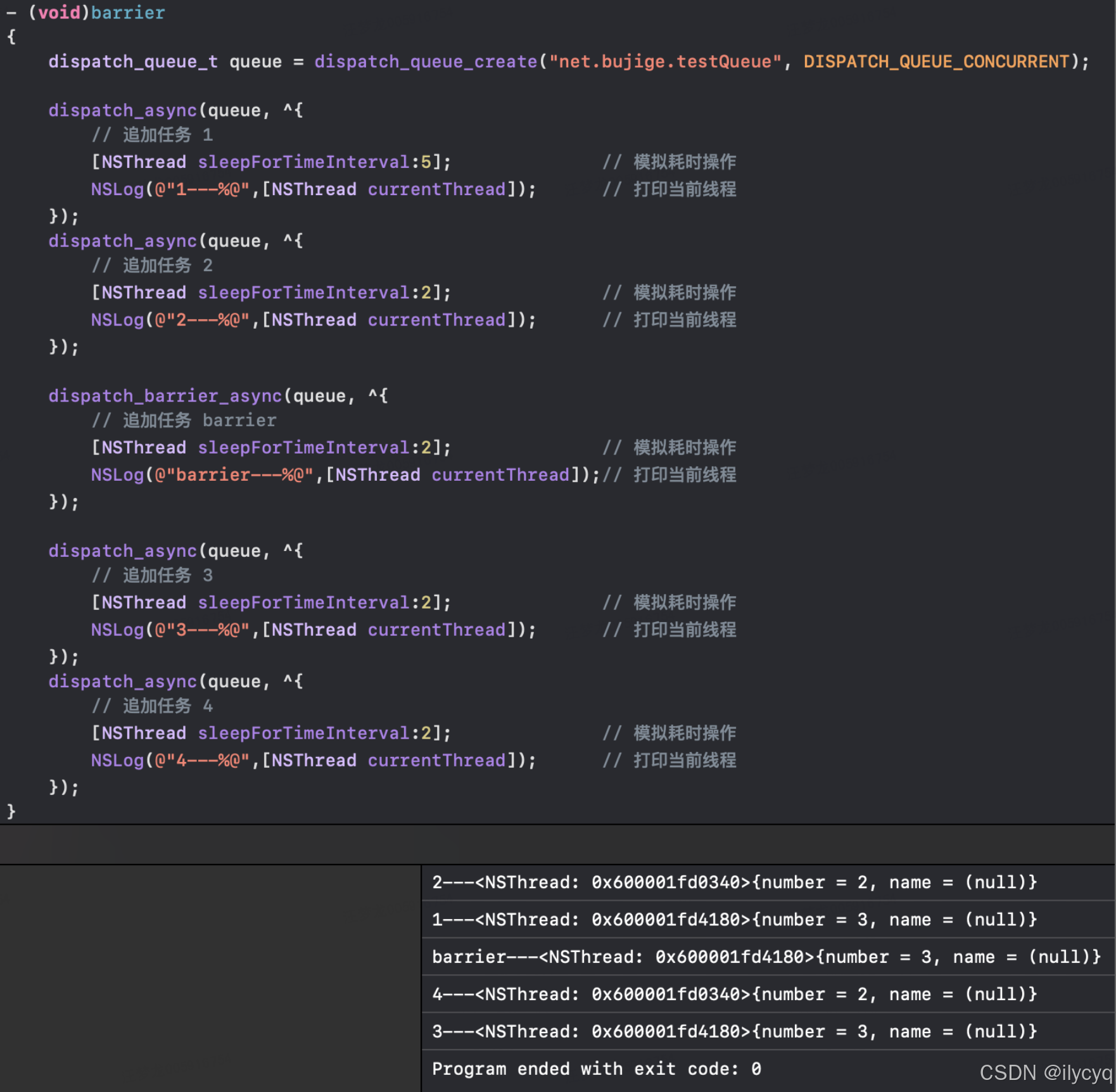
Task: Click NSLog with "4---%@" string
Action: coord(314,761)
